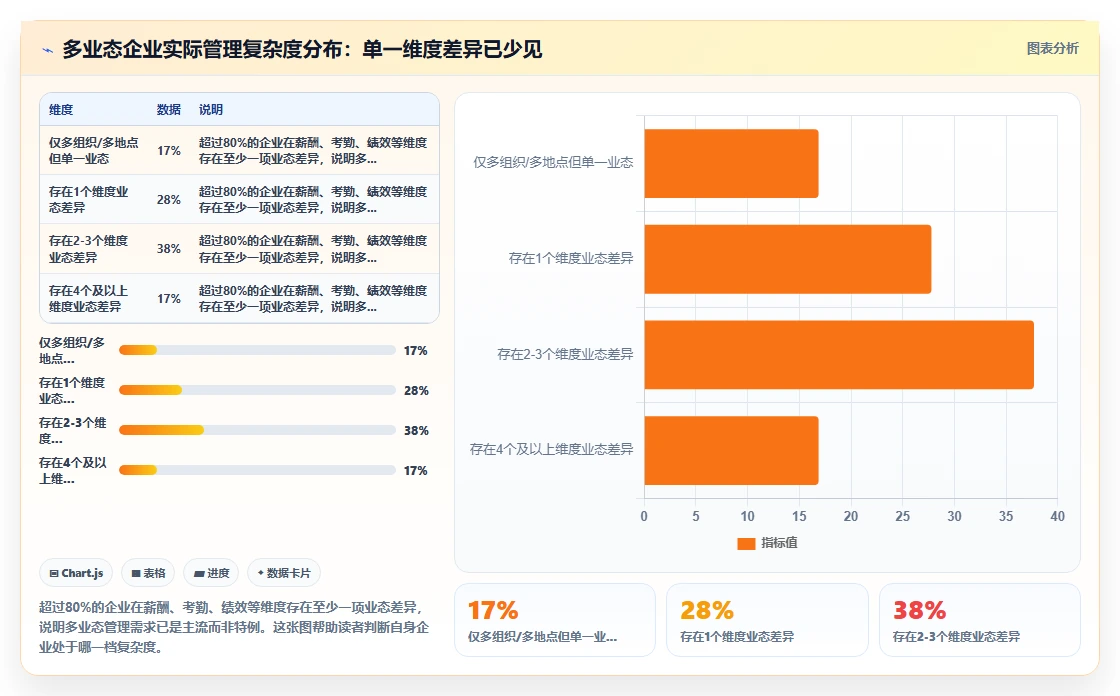Click the orange 17% data card value

[493, 610]
